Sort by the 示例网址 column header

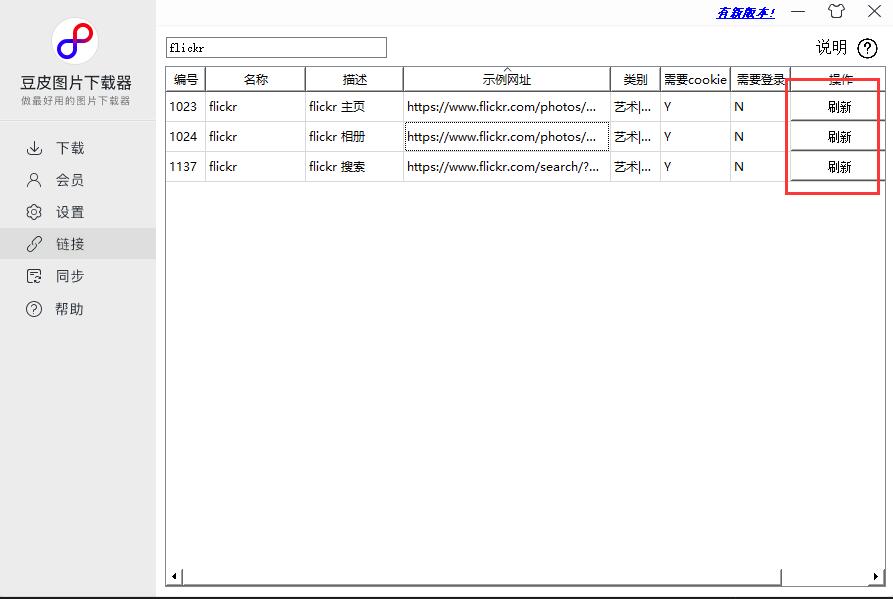pyautogui.click(x=507, y=79)
